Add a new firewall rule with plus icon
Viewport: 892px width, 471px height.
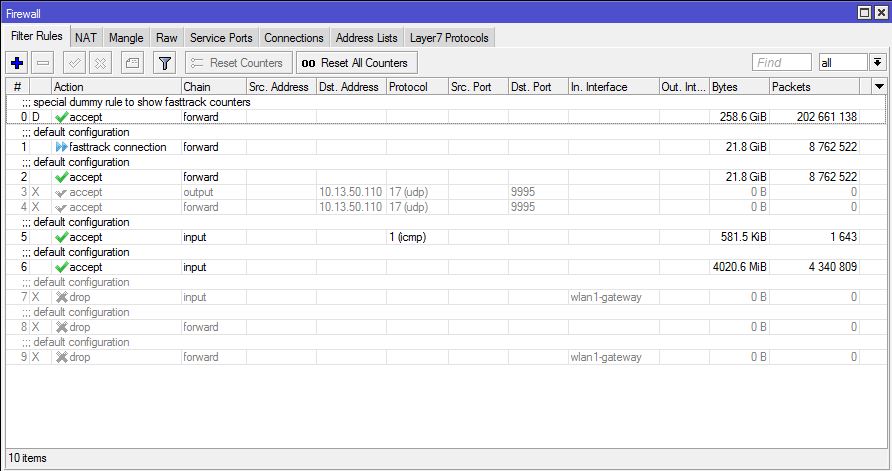click(17, 63)
